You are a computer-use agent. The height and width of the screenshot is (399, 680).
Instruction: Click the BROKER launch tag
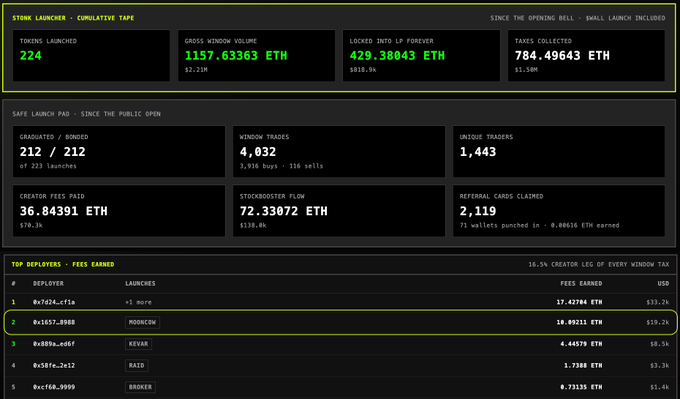(140, 387)
